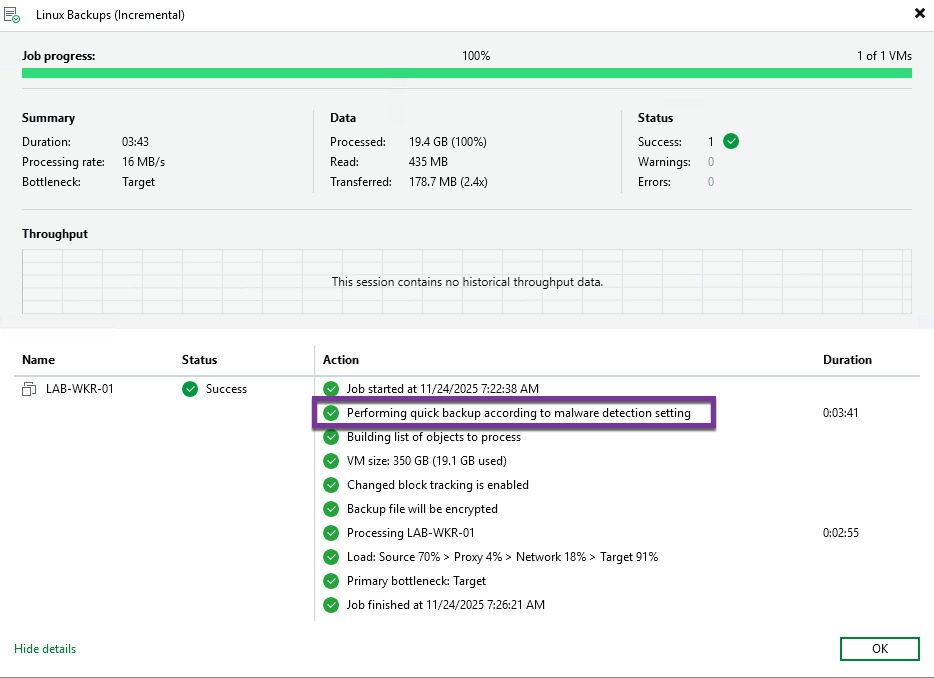Click the OK button
Viewport: 934px width, 678px height.
[x=879, y=649]
